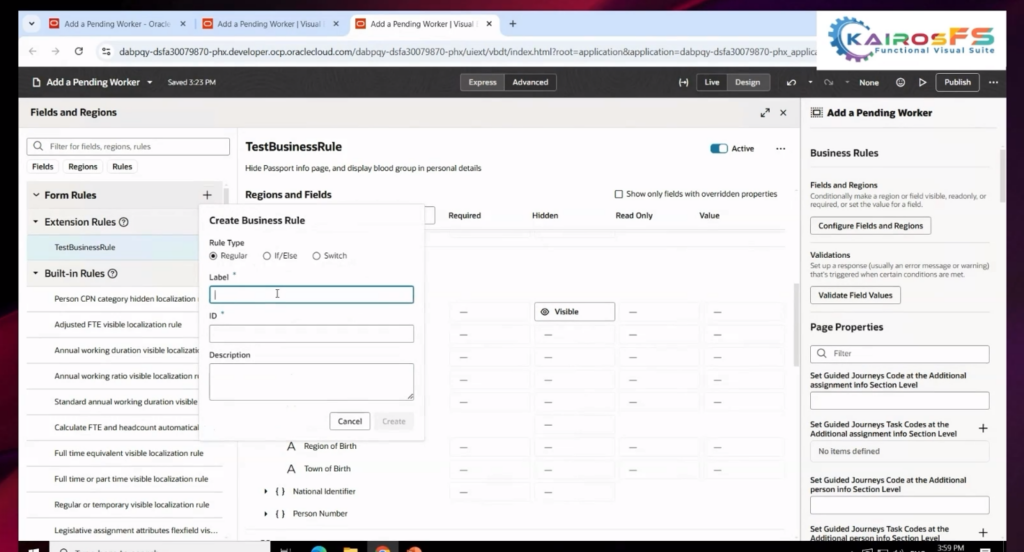Screen dimensions: 1024x552
Task: Collapse the Form Rules section
Action: (x=36, y=195)
